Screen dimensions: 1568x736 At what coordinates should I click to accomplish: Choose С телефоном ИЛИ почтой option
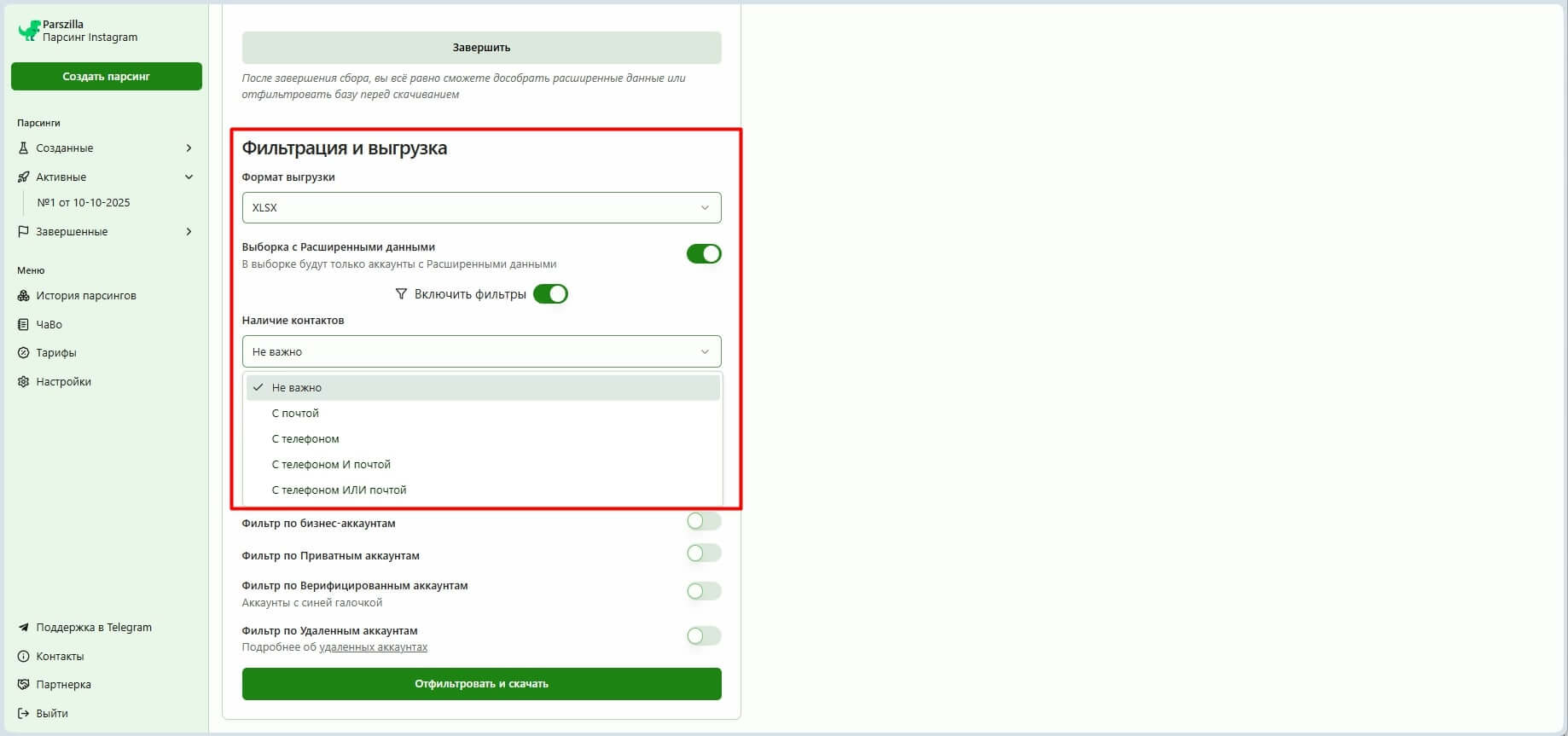tap(483, 490)
